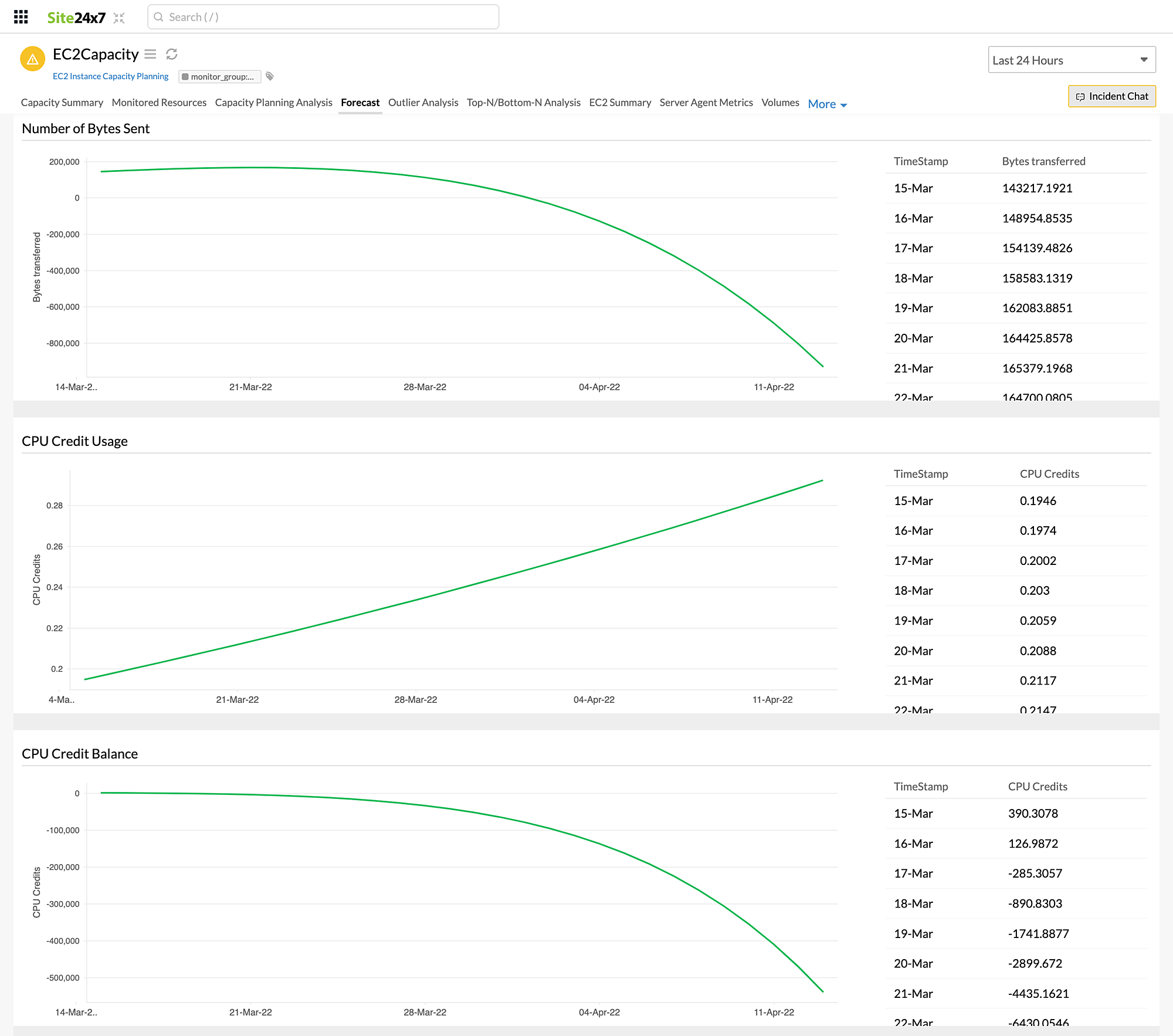Open the EC2 Instance Capacity Planning link
1173x1036 pixels.
click(110, 76)
